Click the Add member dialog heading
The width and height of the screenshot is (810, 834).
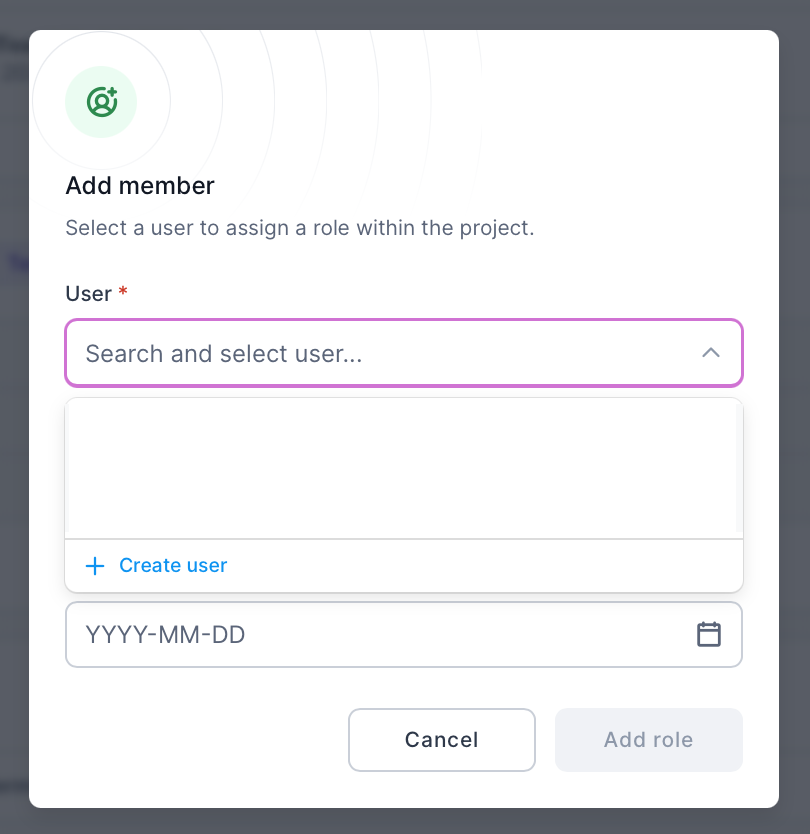[139, 185]
